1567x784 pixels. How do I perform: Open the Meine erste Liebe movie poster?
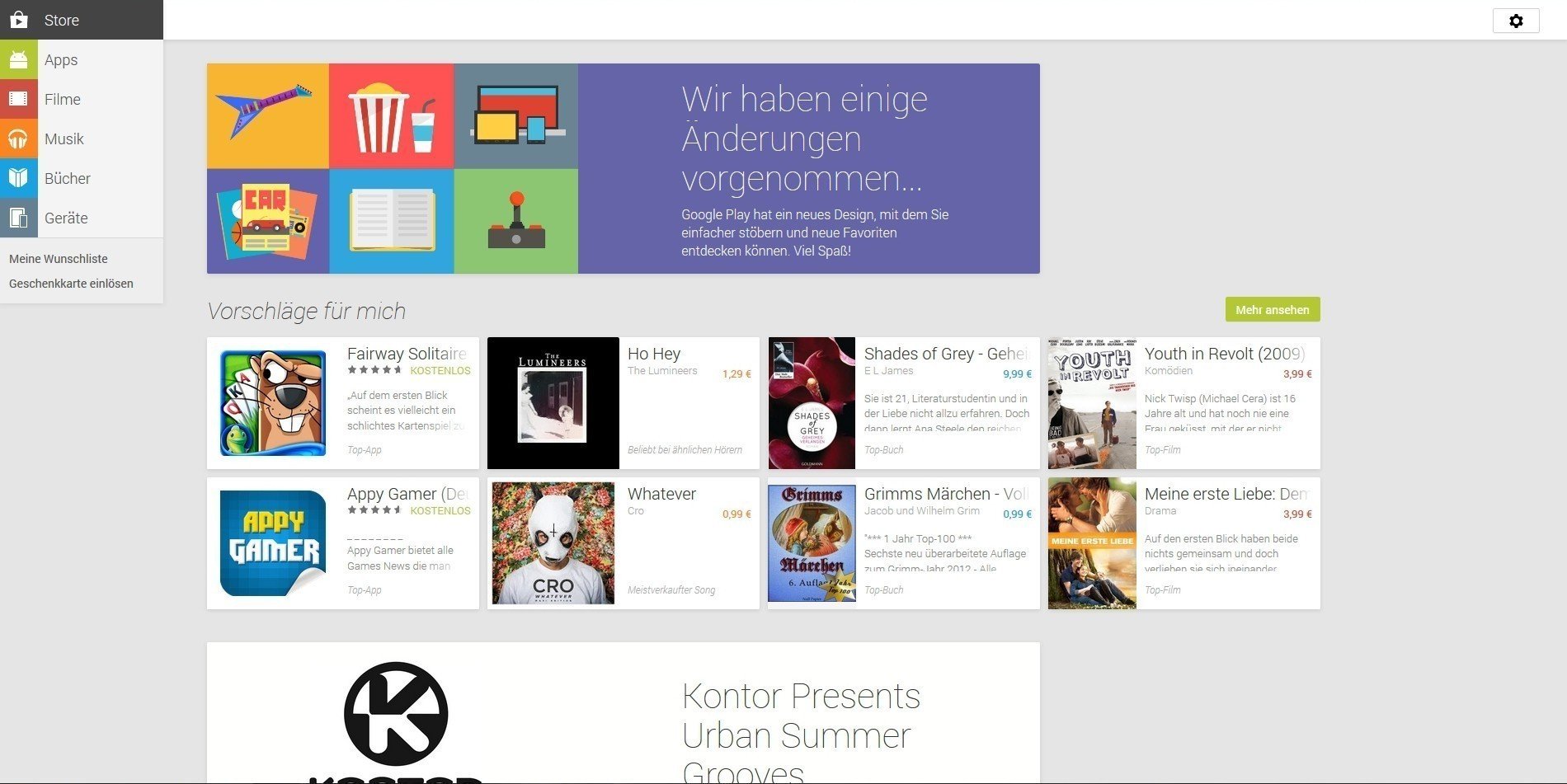1092,543
